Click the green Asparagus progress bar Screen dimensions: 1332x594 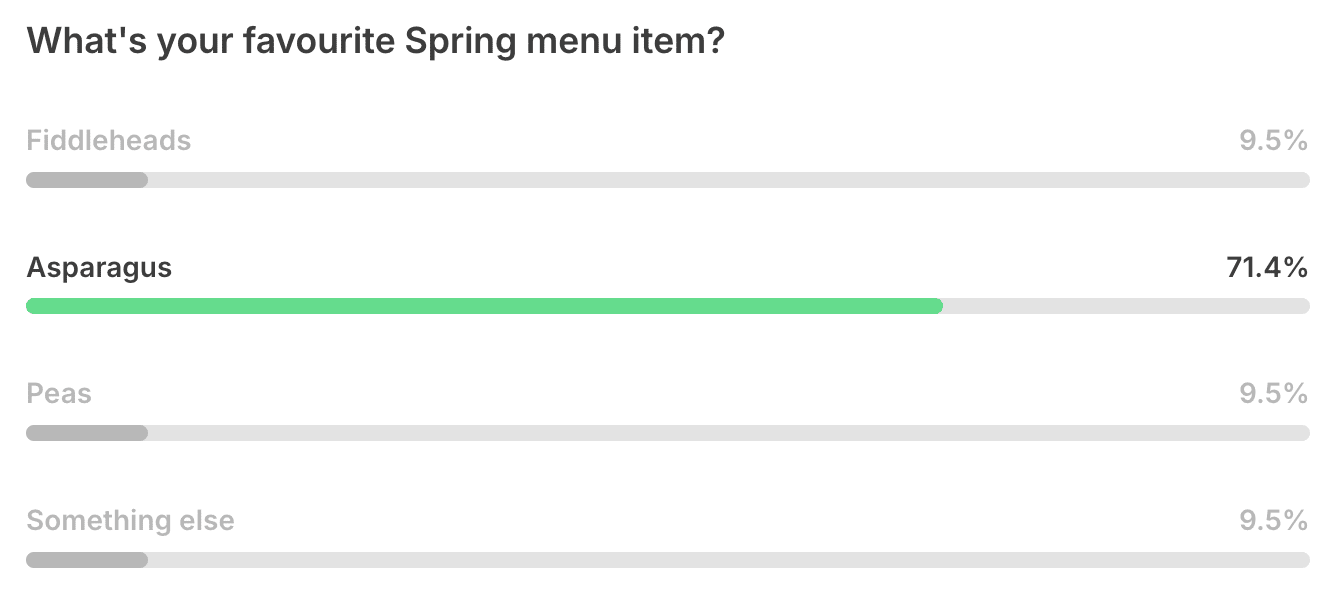click(x=484, y=306)
